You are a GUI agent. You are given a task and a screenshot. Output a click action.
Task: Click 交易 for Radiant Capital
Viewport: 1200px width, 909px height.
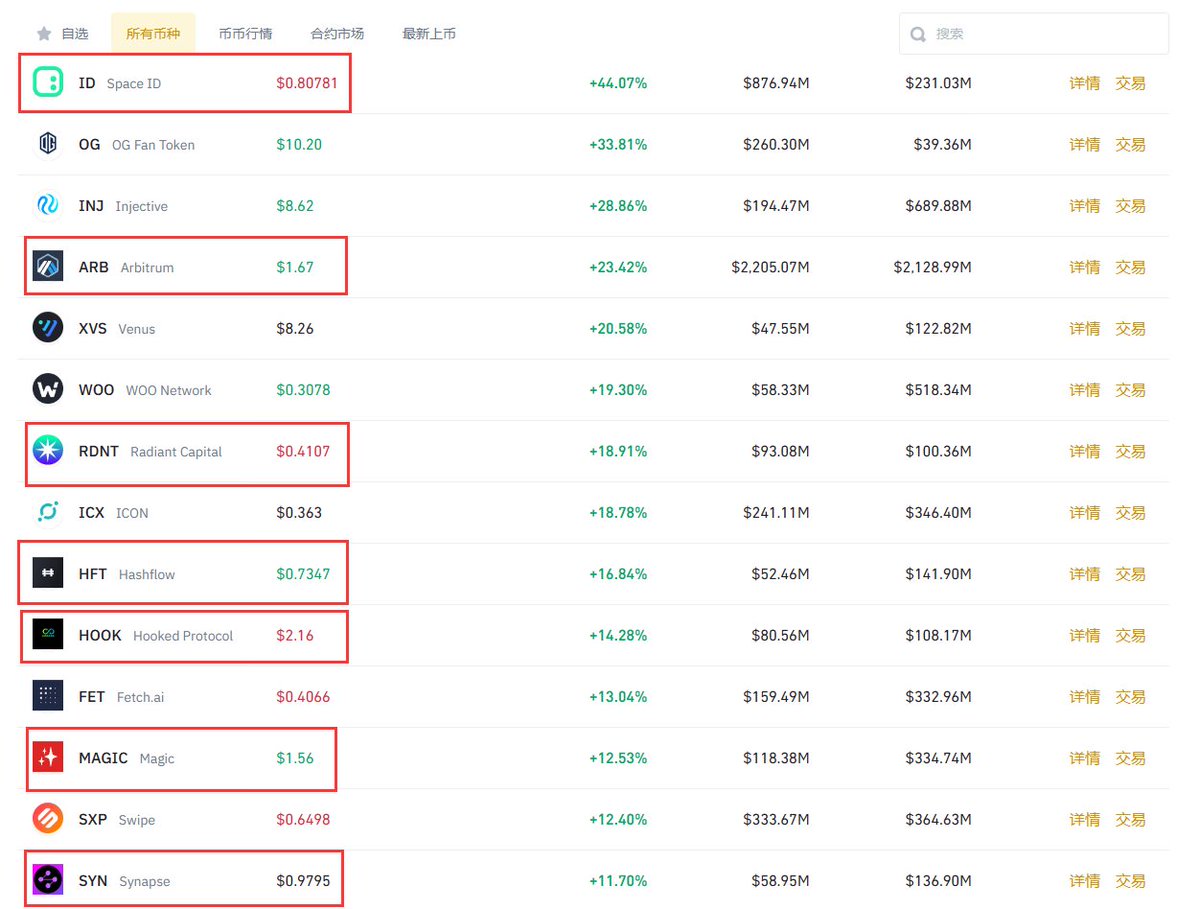(1130, 451)
